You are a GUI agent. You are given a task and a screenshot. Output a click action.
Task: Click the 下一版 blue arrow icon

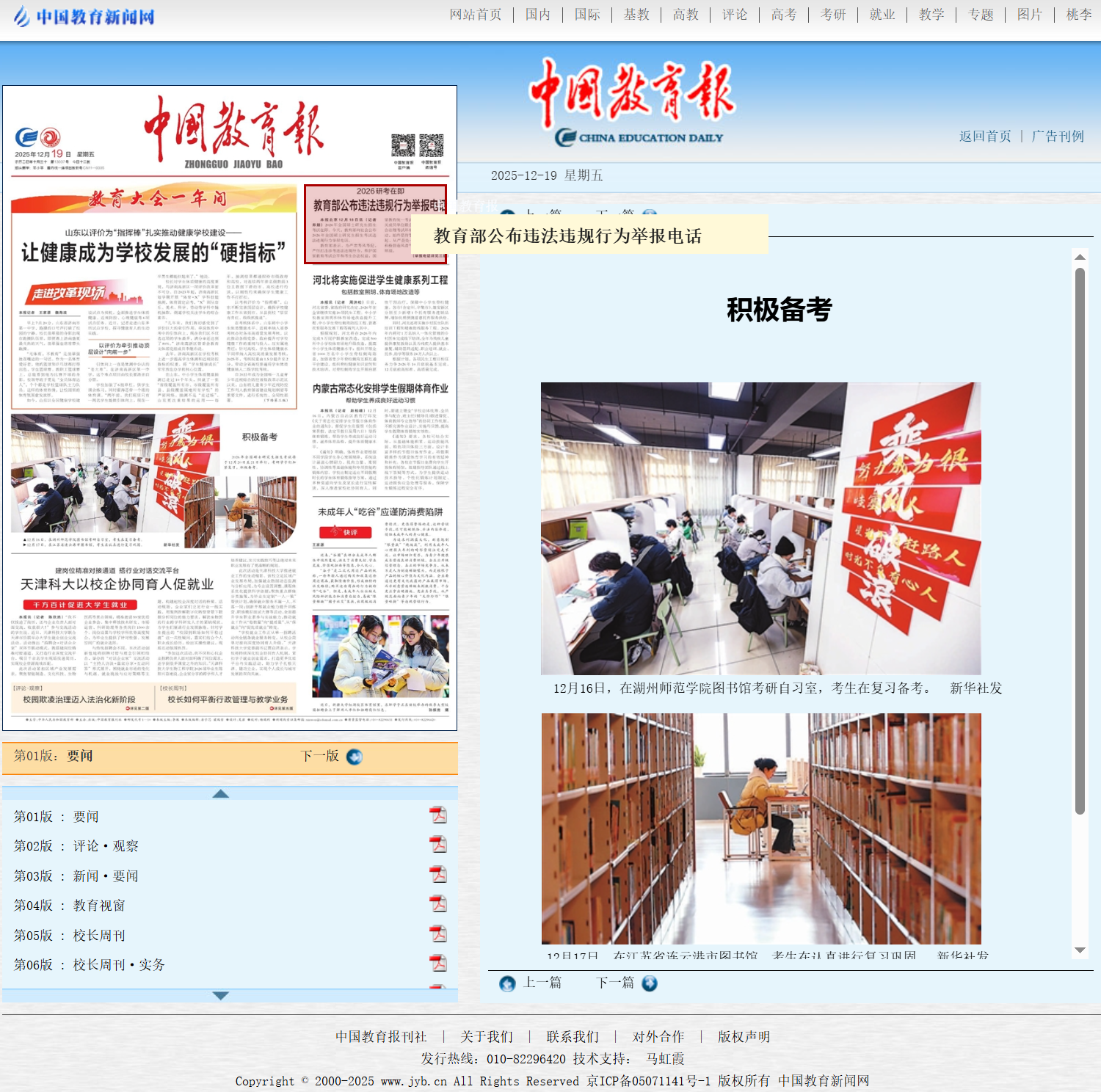pos(354,757)
